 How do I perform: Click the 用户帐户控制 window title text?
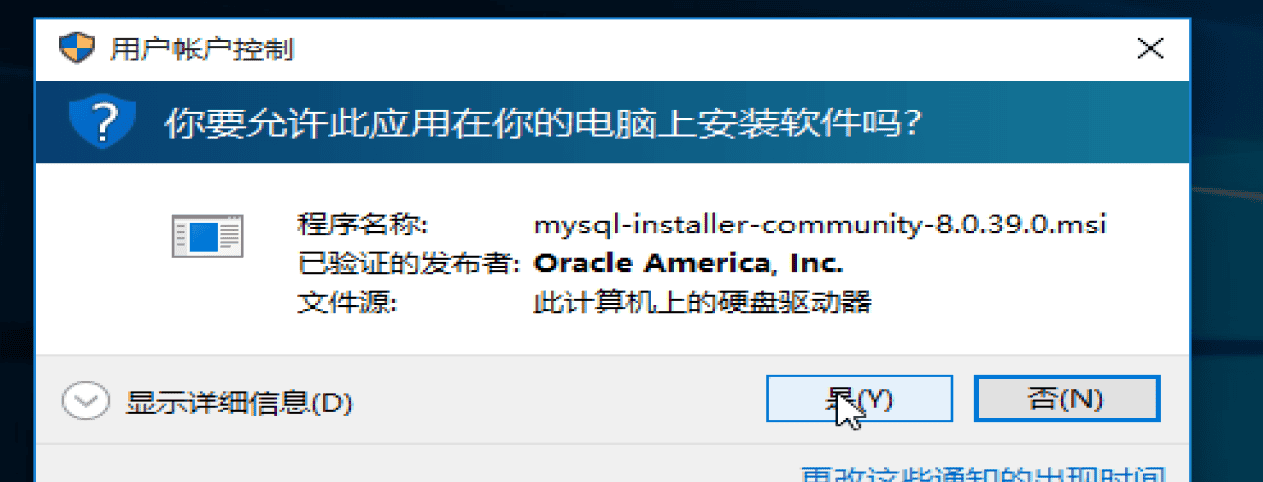click(202, 49)
